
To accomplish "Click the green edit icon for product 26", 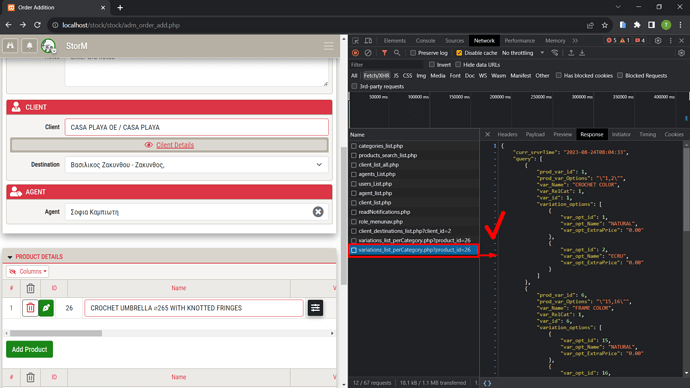I will pyautogui.click(x=46, y=308).
